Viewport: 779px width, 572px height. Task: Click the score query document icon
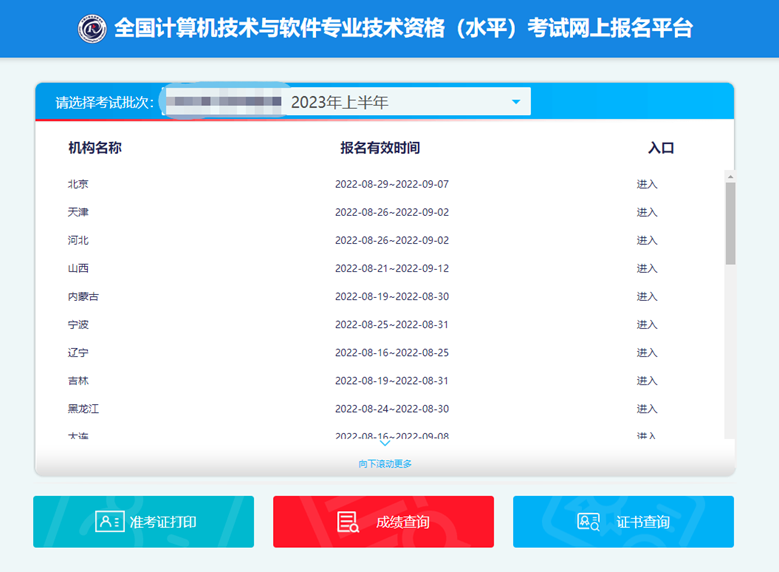pyautogui.click(x=348, y=521)
